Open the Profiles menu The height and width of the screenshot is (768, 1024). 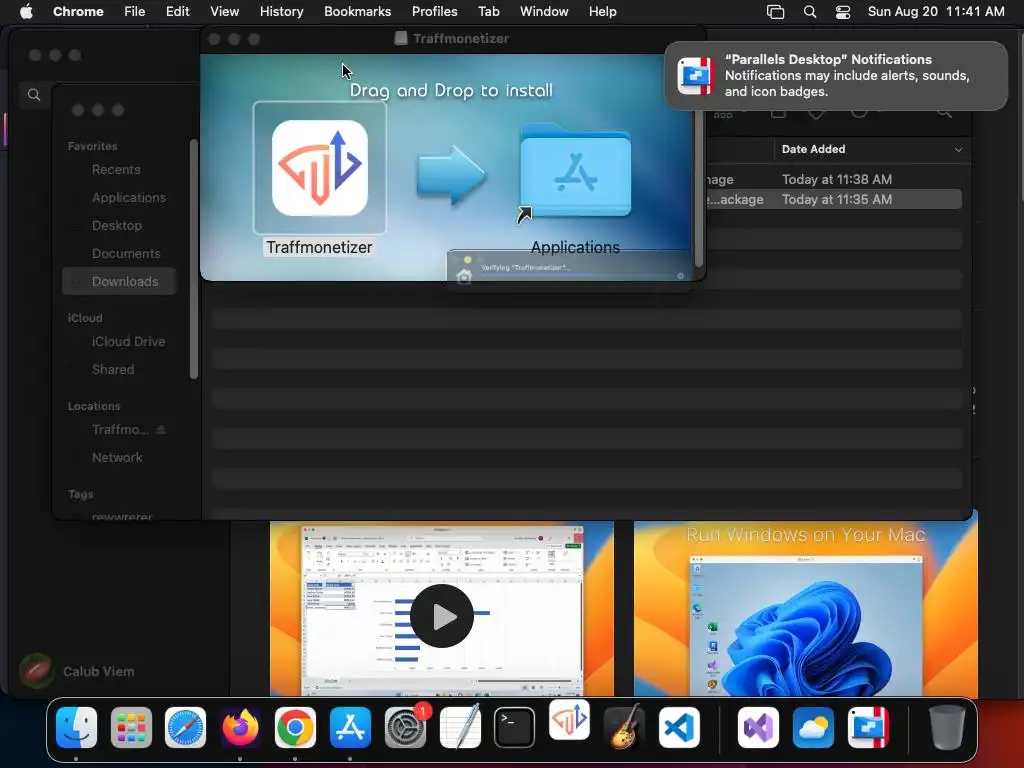click(434, 12)
